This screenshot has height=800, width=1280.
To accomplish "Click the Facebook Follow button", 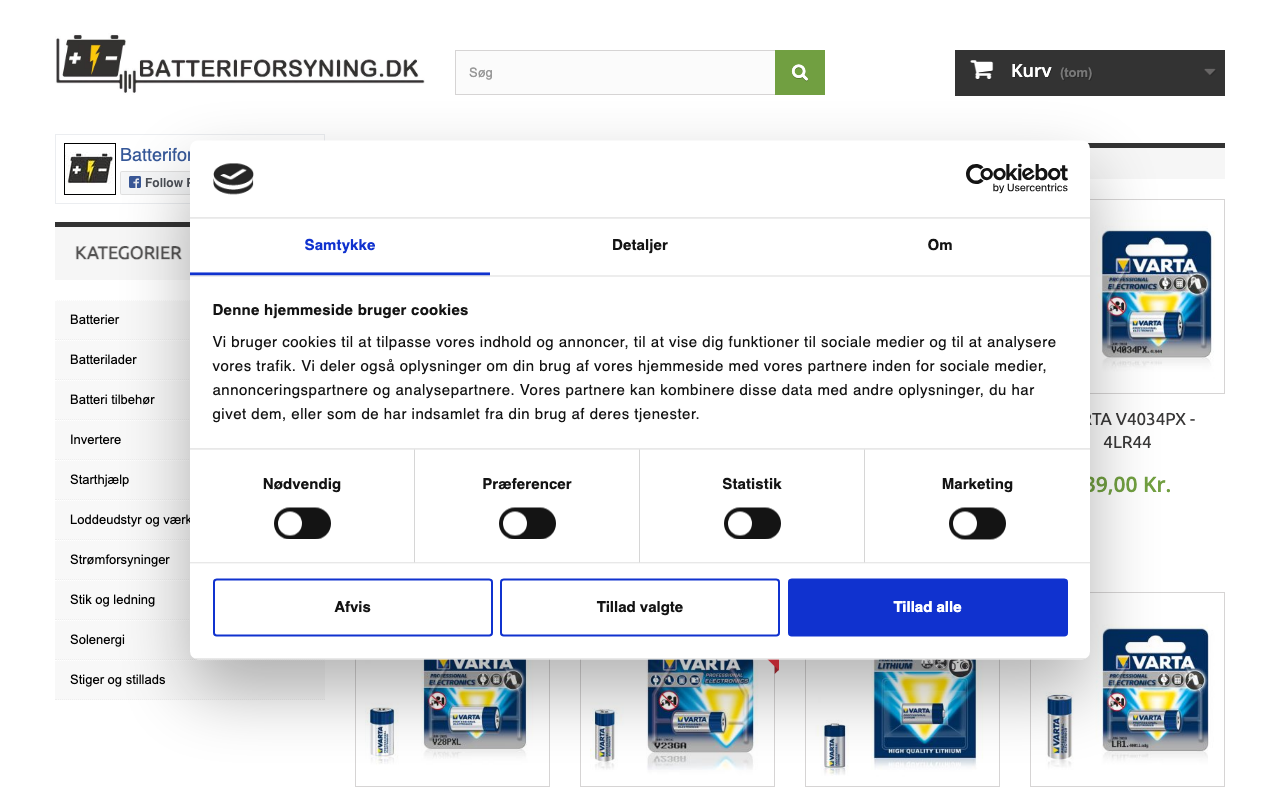I will tap(156, 183).
